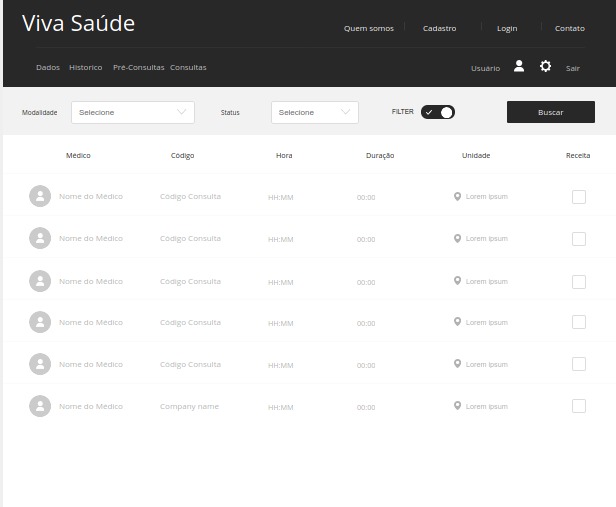This screenshot has width=616, height=507.
Task: Click Nome do Médico in the first row
Action: pyautogui.click(x=91, y=196)
